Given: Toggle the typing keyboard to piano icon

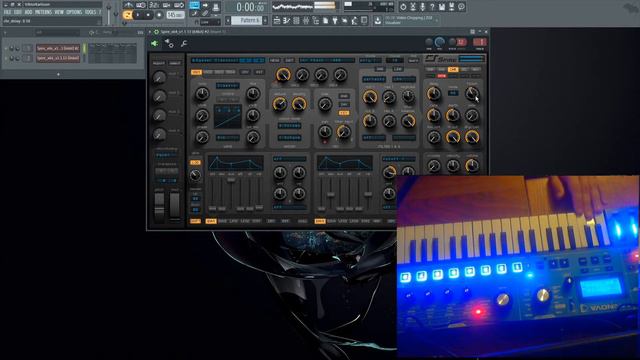Looking at the screenshot, I should pos(194,6).
